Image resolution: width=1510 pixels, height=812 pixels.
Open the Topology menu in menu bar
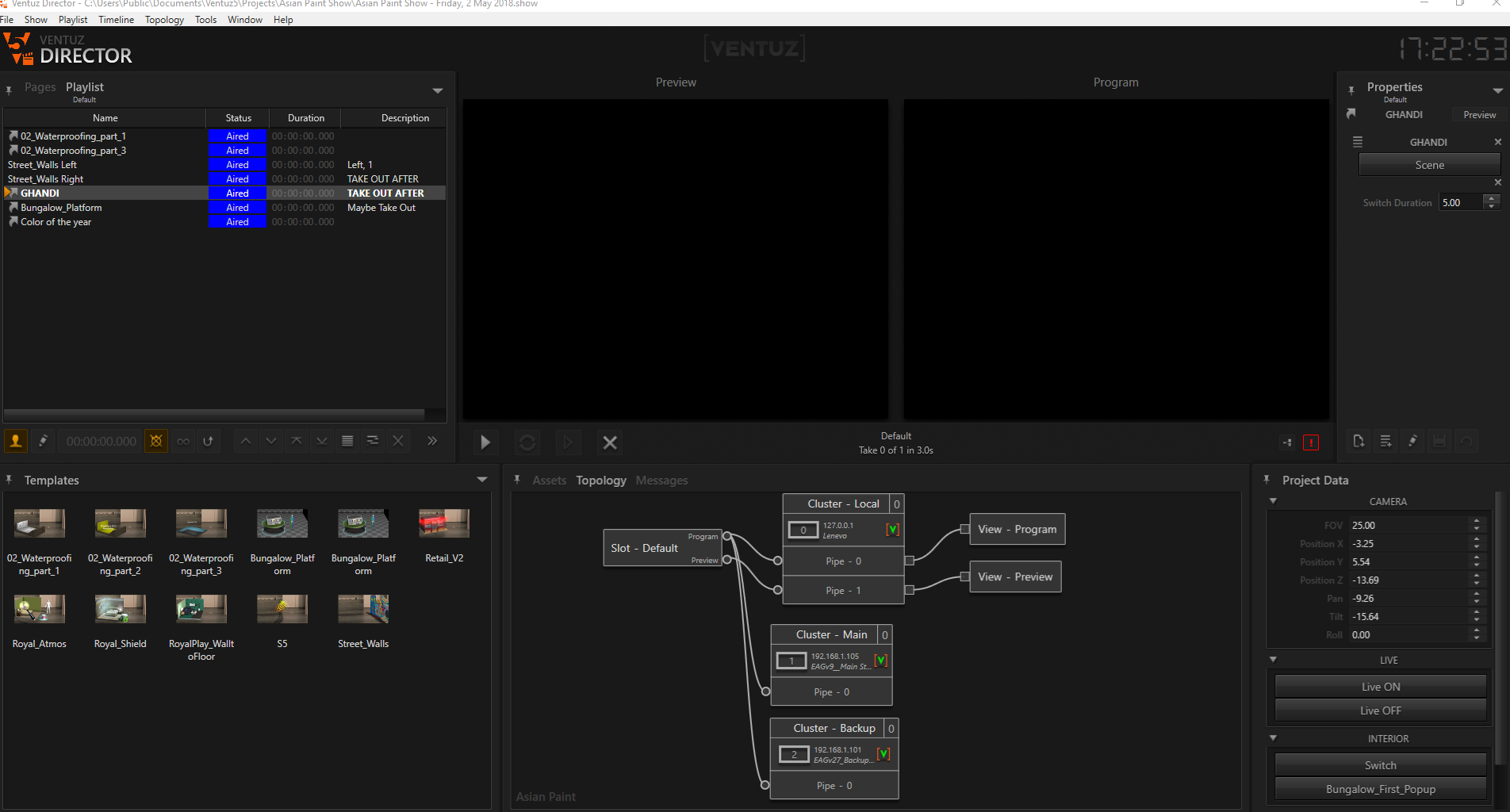coord(164,20)
